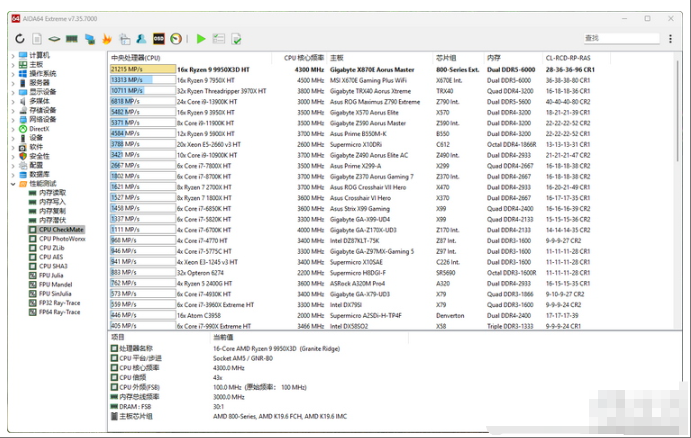The height and width of the screenshot is (438, 691).
Task: Click the clipboard-with-monitor toolbar icon
Action: (x=125, y=39)
